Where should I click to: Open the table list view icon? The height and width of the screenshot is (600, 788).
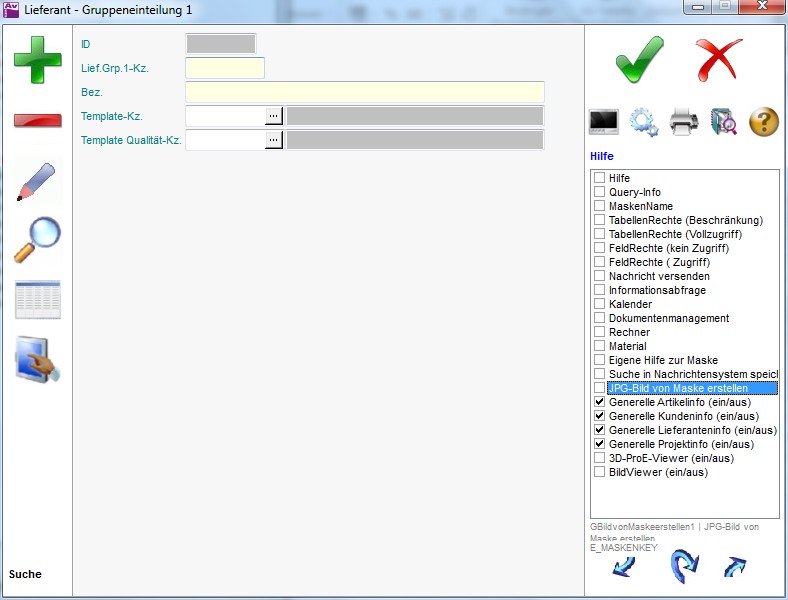tap(37, 300)
